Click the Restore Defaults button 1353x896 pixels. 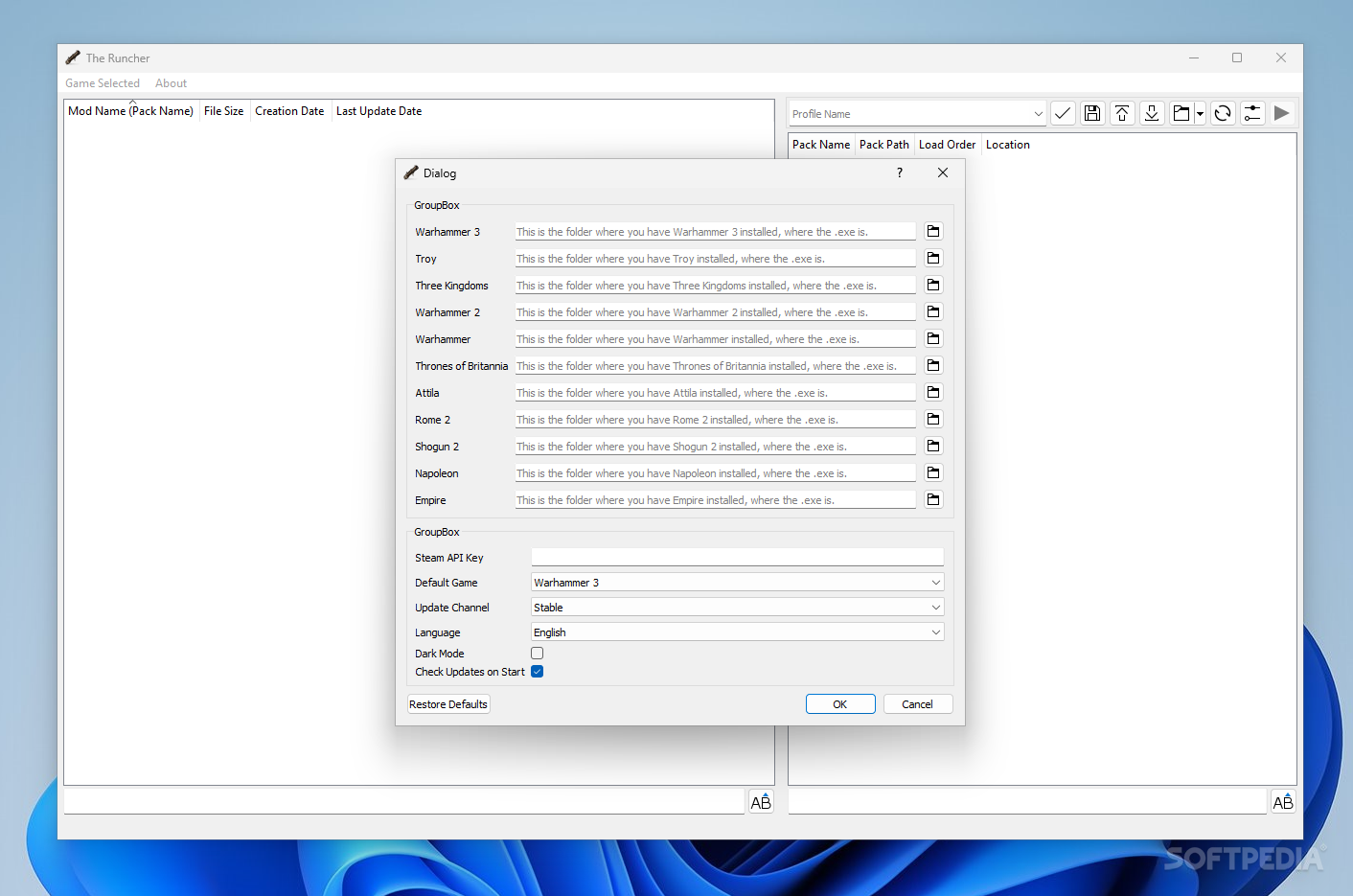tap(448, 704)
